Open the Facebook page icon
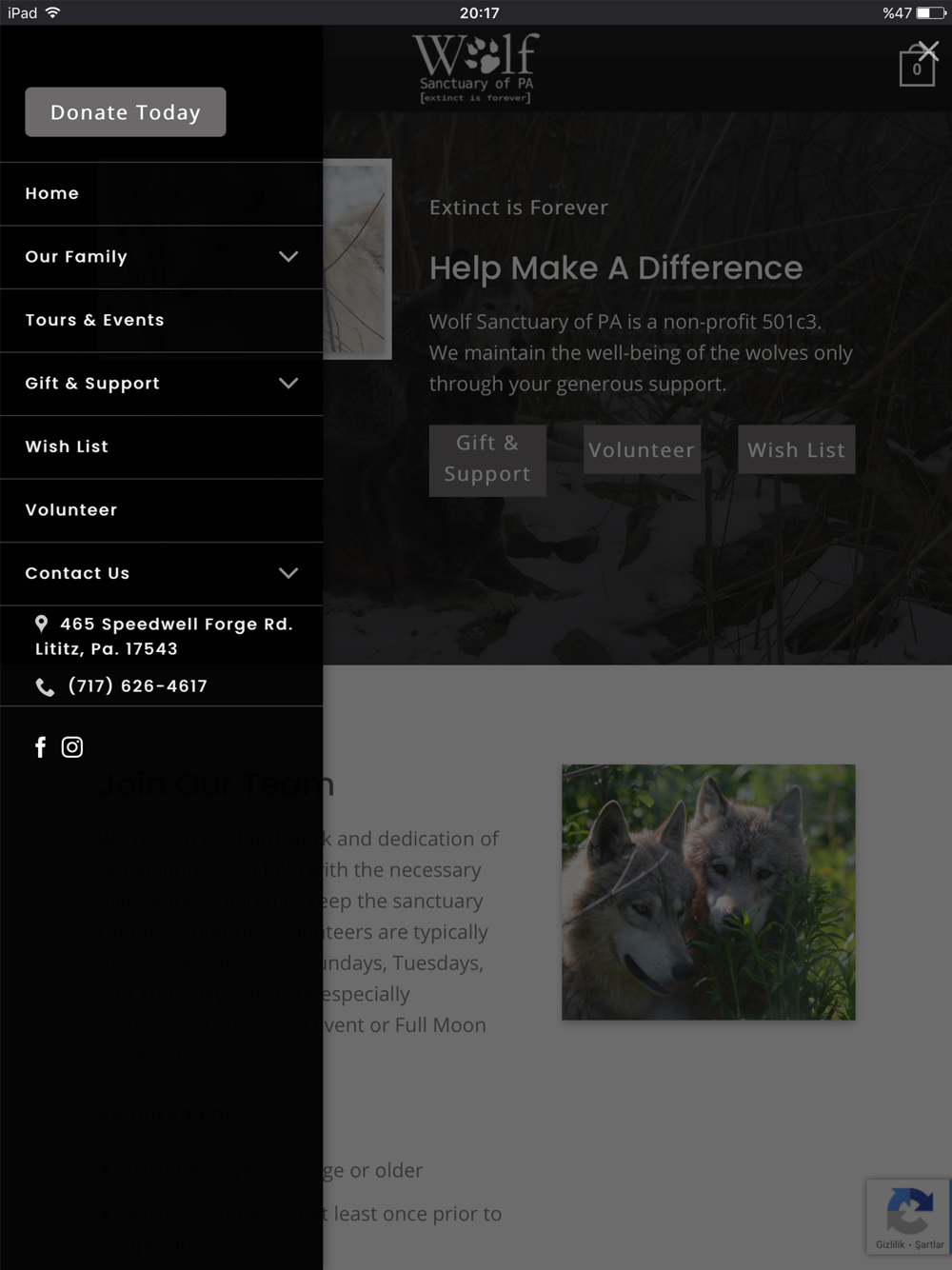 click(x=40, y=747)
